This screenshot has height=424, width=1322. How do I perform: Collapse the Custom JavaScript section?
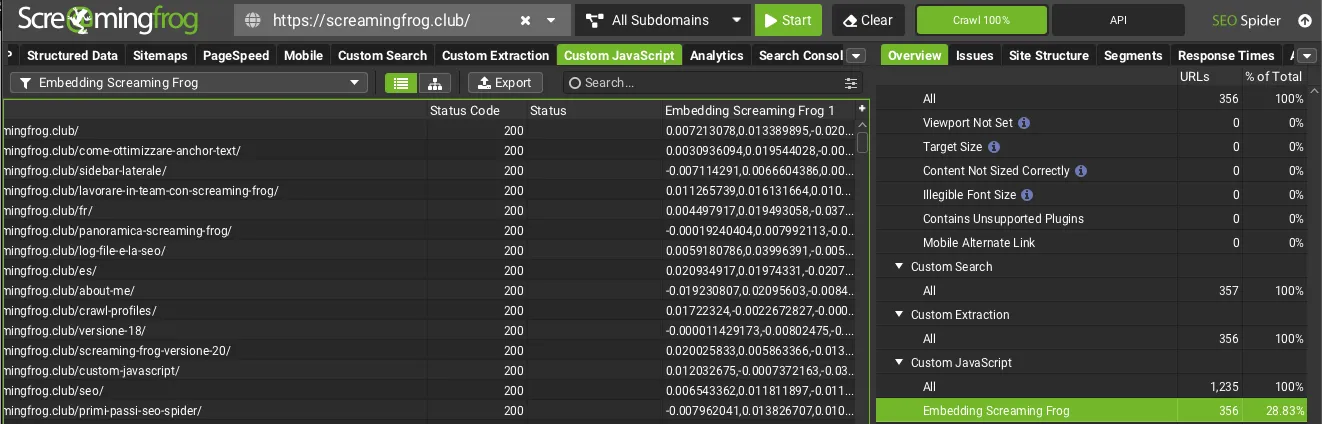[x=900, y=363]
